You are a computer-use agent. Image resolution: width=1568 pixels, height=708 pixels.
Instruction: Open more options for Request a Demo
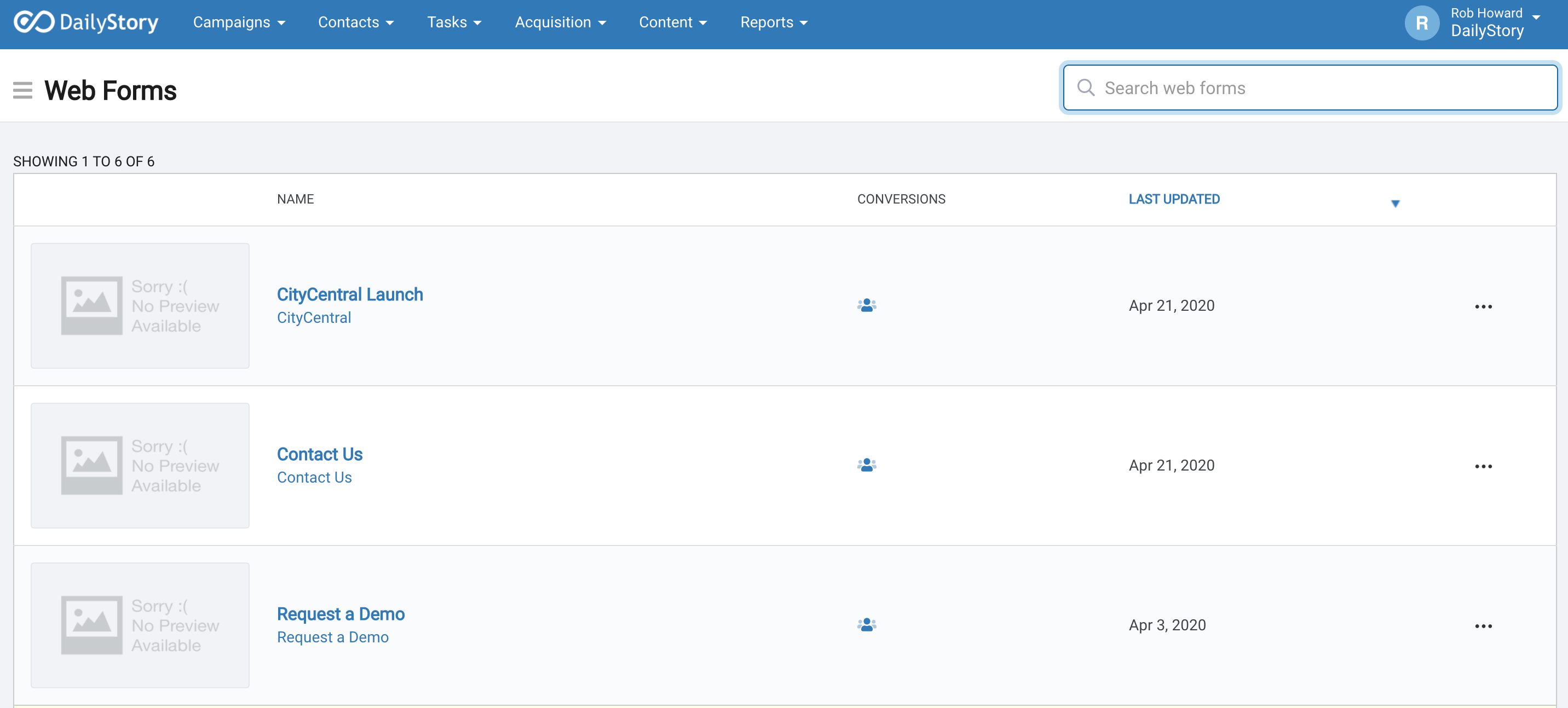(1483, 626)
